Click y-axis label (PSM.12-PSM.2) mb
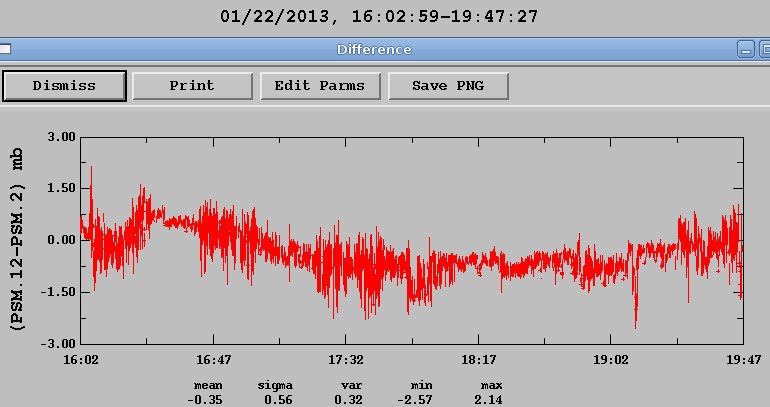The width and height of the screenshot is (770, 407). pyautogui.click(x=17, y=239)
